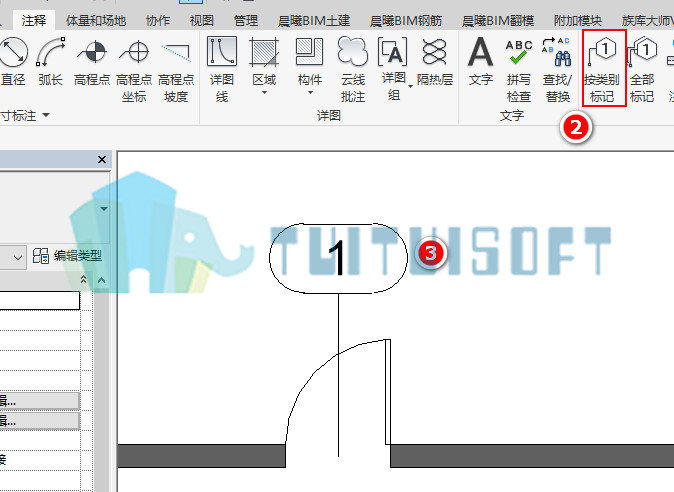
Task: Select the 高程点坐标 spot coordinate tool
Action: 134,71
